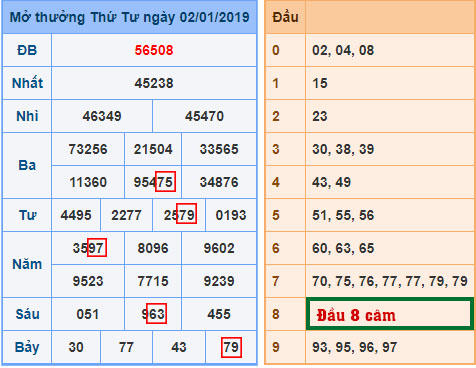Click number 95475 in Ba row

(153, 182)
